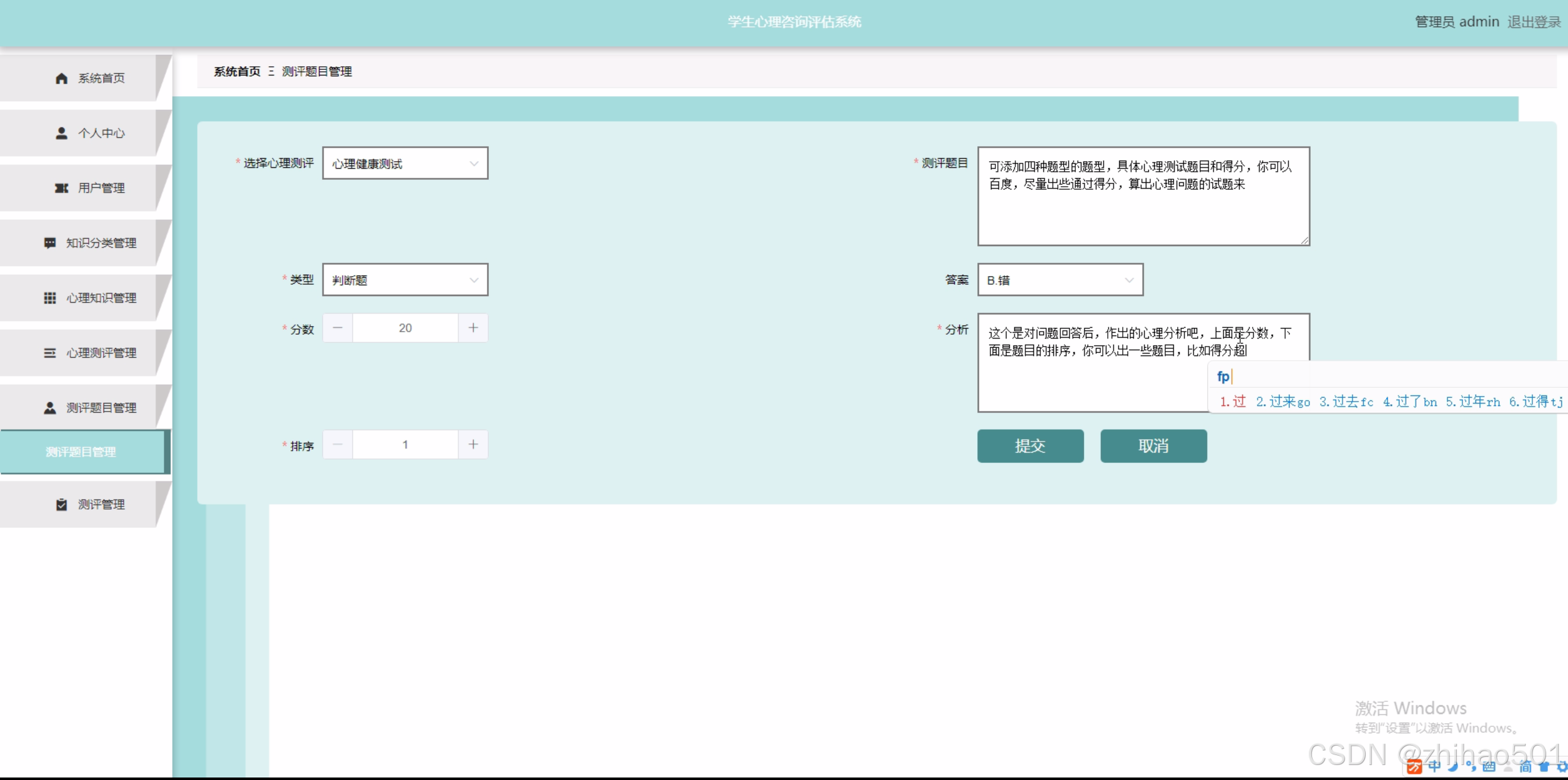The height and width of the screenshot is (780, 1568).
Task: Click the ticket icon beside 用户管理
Action: point(61,188)
